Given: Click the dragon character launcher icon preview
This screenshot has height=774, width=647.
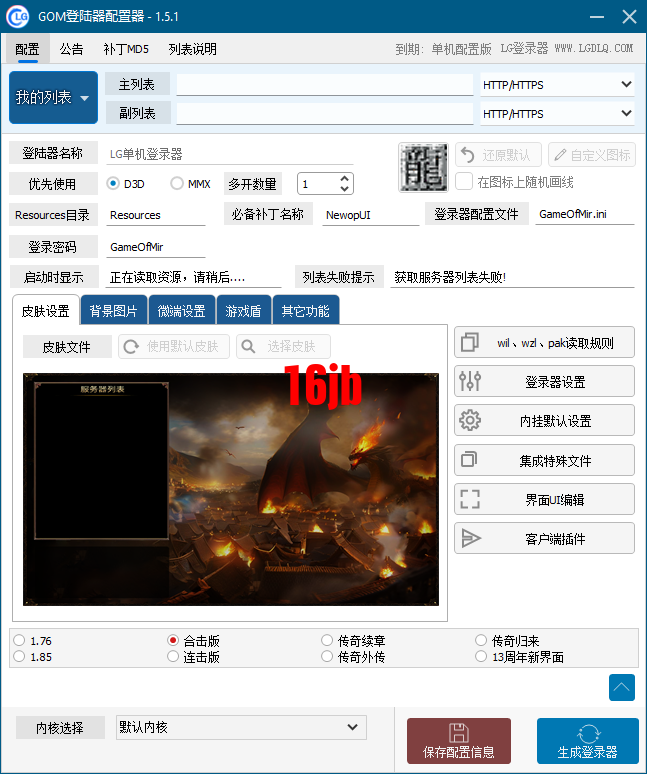Looking at the screenshot, I should (x=423, y=167).
